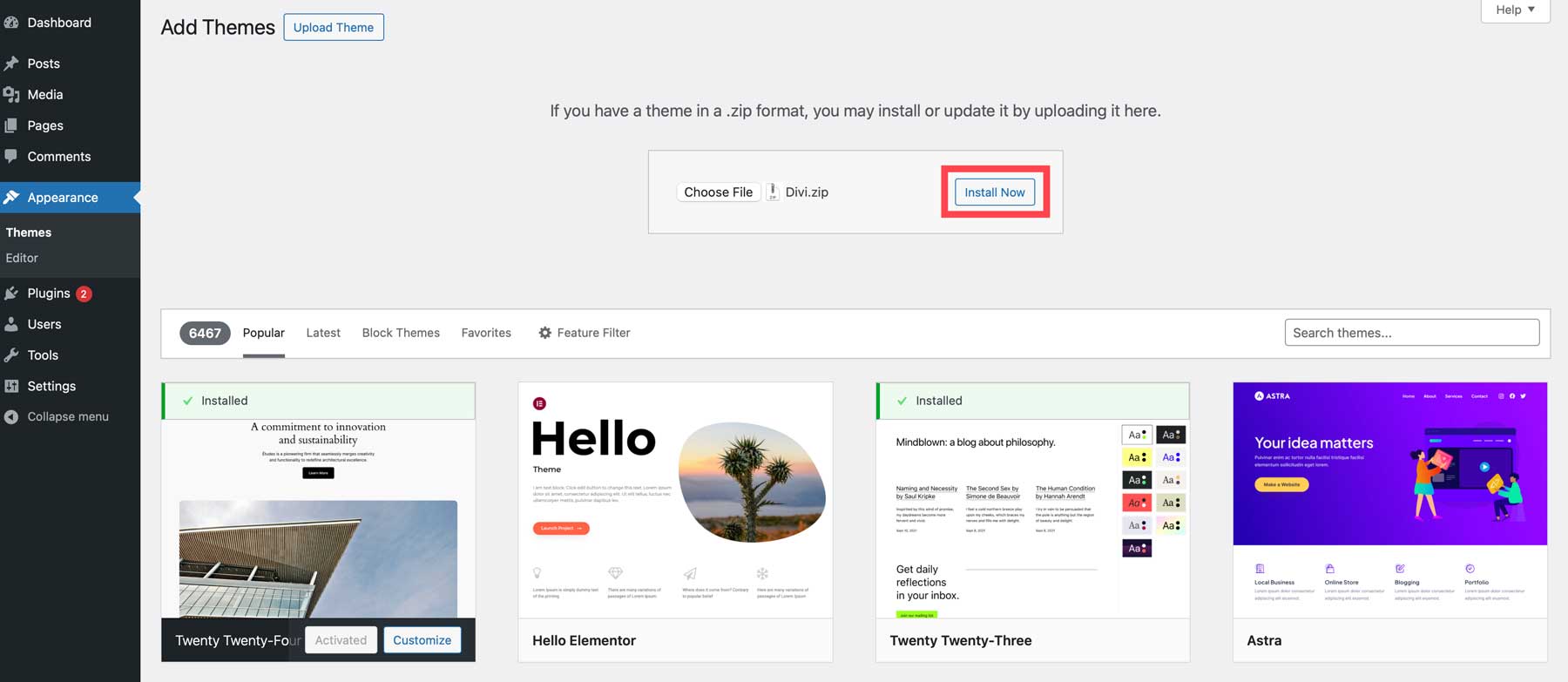This screenshot has height=682, width=1568.
Task: Click the Divi.zip file name
Action: click(807, 192)
